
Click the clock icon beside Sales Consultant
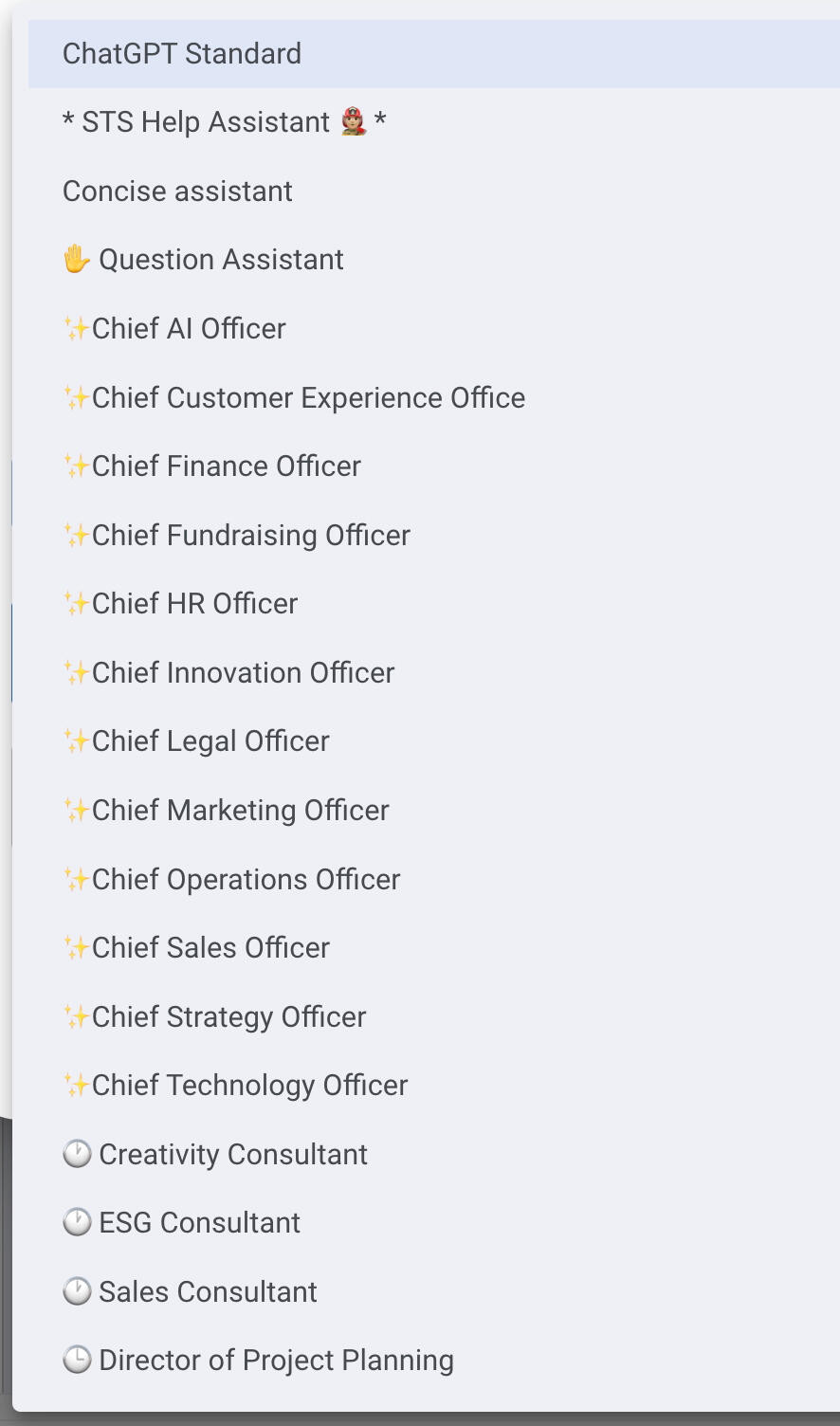pos(77,1291)
